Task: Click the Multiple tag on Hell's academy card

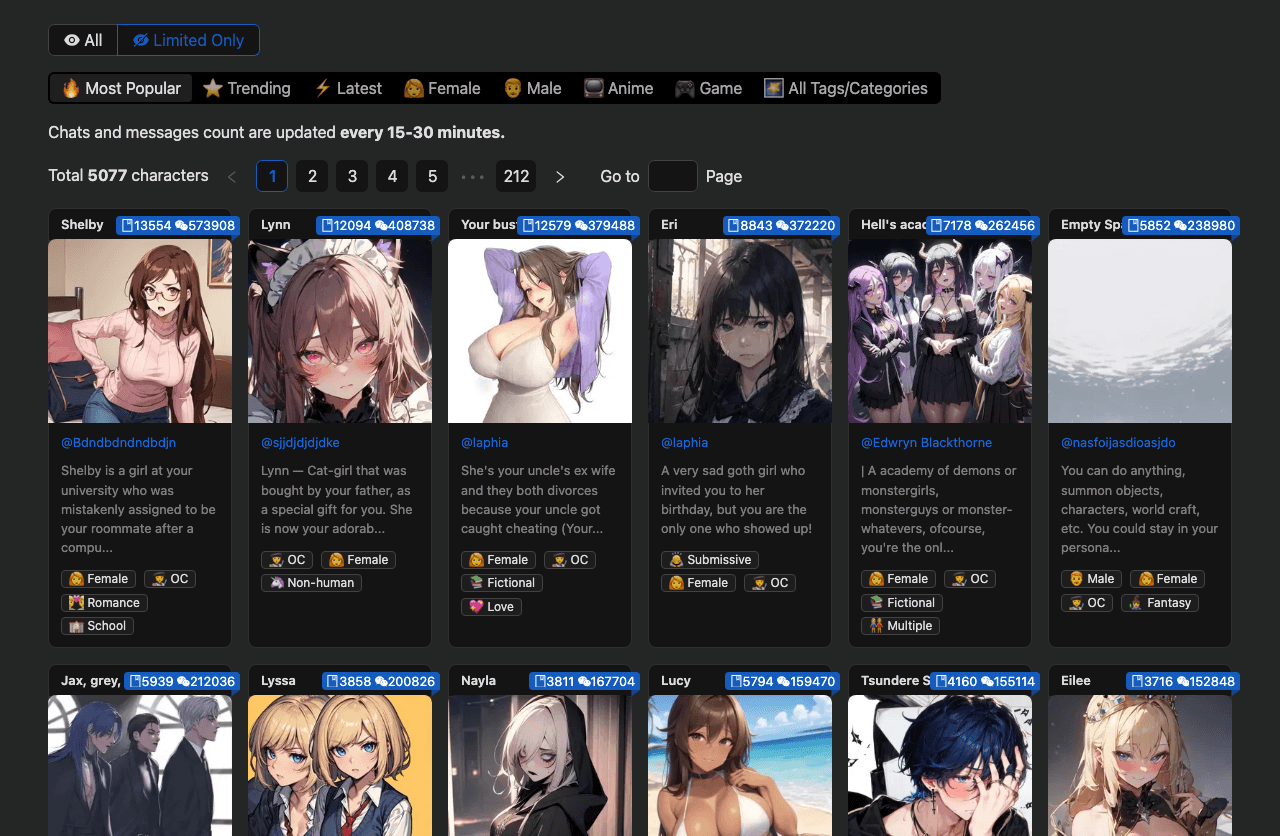Action: pos(900,626)
